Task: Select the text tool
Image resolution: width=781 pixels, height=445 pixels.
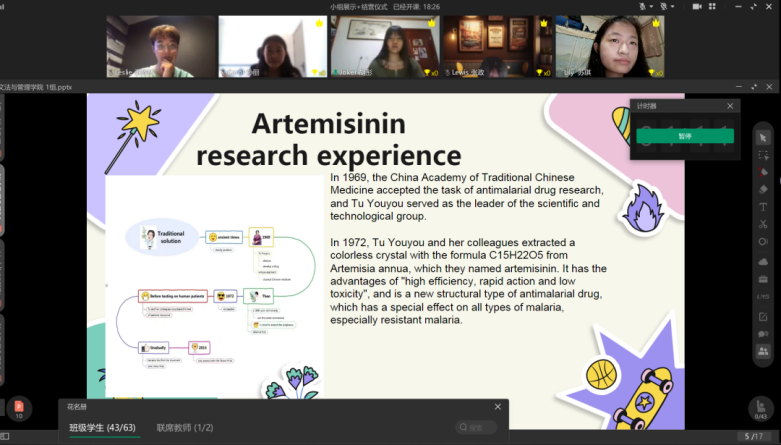Action: (763, 207)
